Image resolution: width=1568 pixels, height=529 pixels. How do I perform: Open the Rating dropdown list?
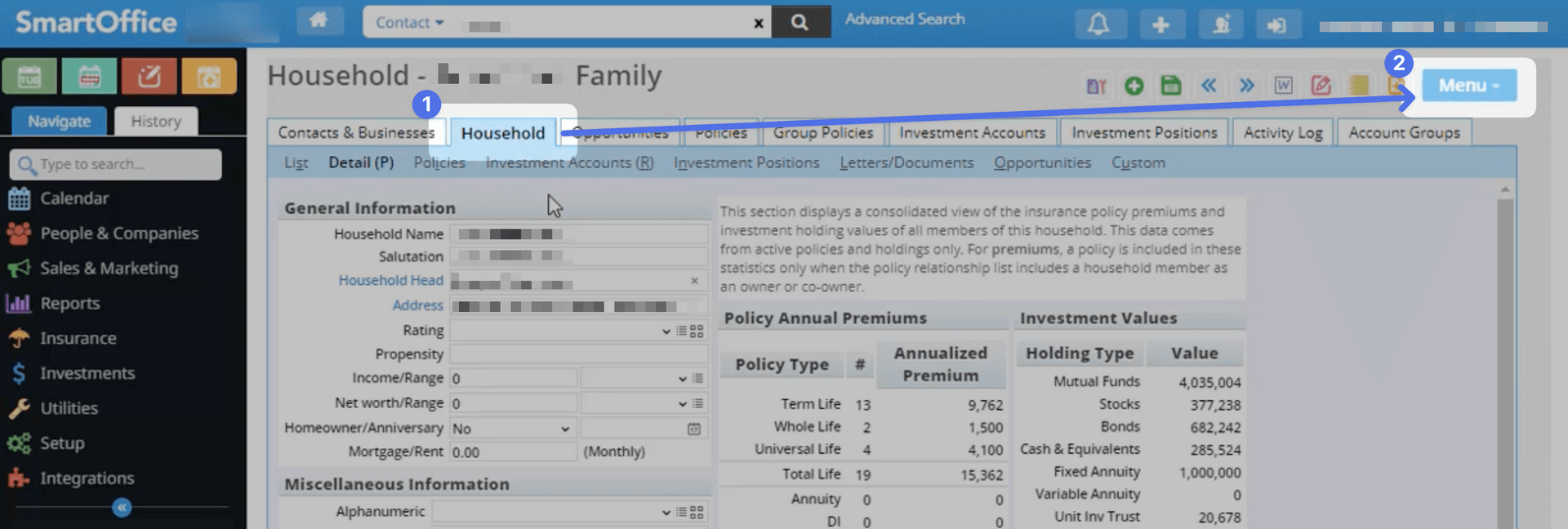coord(560,331)
